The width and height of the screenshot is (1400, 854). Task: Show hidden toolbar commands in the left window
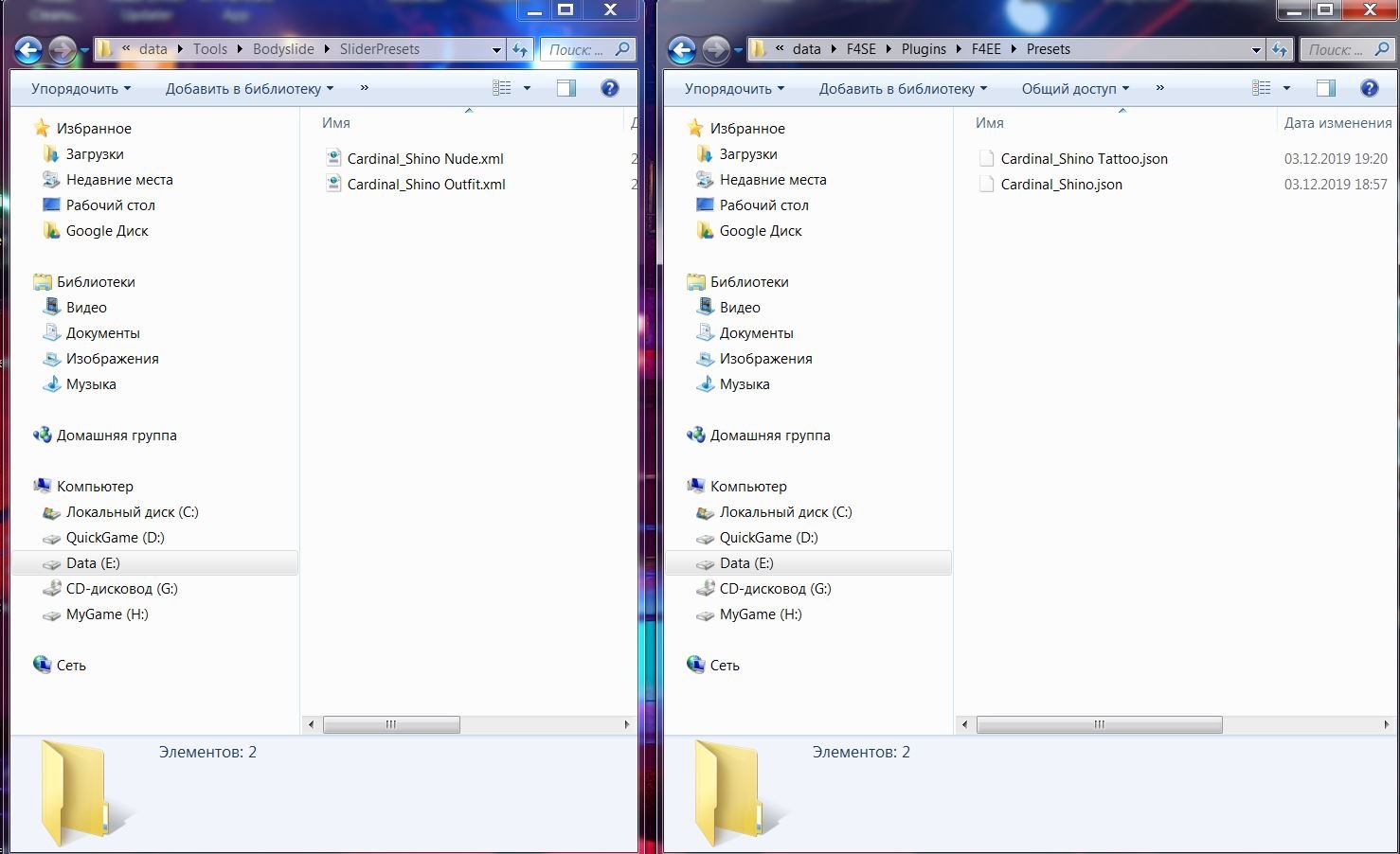[x=364, y=88]
